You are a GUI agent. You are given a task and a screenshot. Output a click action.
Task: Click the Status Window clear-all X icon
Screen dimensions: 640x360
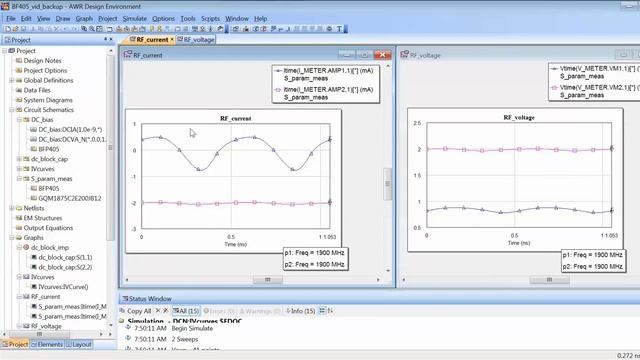point(165,311)
